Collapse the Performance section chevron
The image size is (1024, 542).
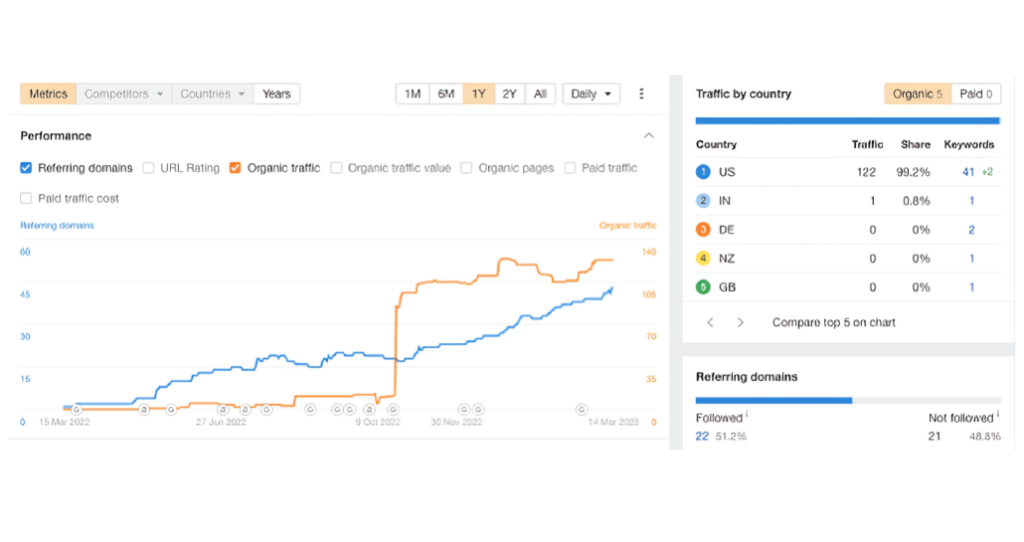648,136
